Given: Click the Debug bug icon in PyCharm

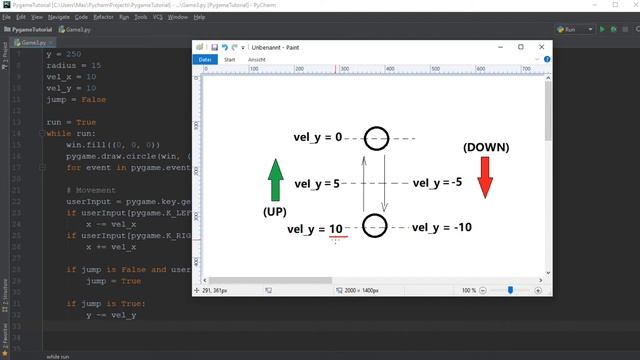Looking at the screenshot, I should click(x=613, y=29).
